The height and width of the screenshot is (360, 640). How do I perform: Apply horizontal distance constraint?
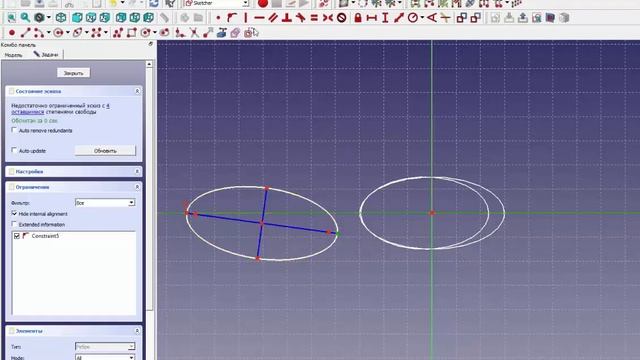pyautogui.click(x=371, y=18)
